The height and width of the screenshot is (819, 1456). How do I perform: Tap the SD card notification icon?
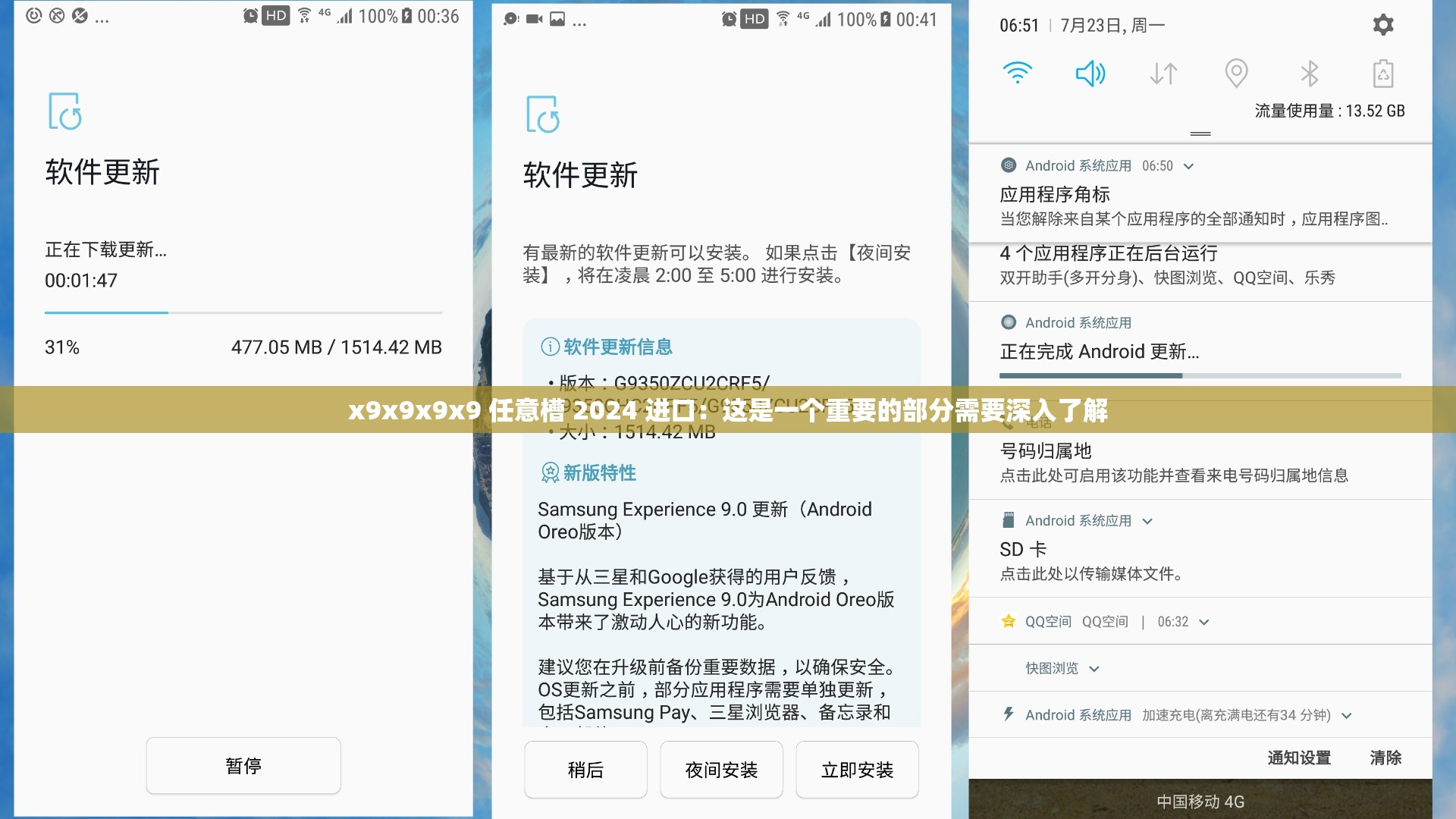(x=1009, y=520)
